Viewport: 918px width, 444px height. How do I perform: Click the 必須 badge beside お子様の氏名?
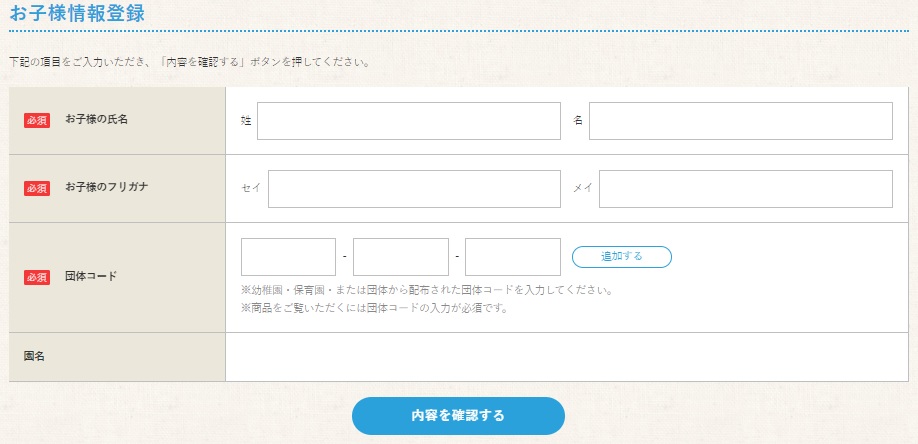[37, 120]
